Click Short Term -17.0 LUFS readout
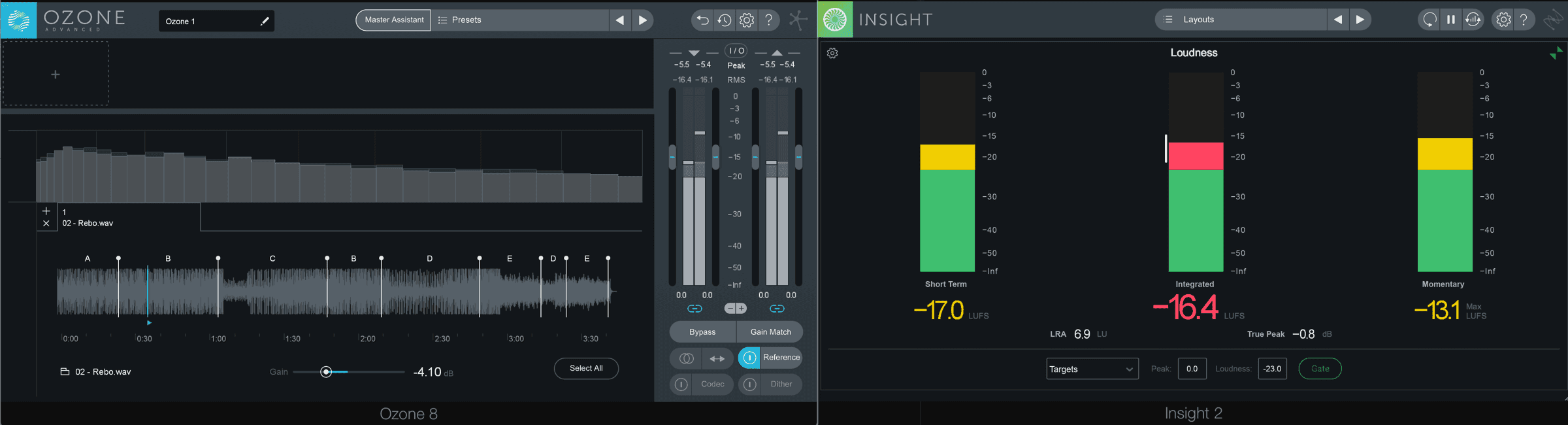 click(x=939, y=310)
